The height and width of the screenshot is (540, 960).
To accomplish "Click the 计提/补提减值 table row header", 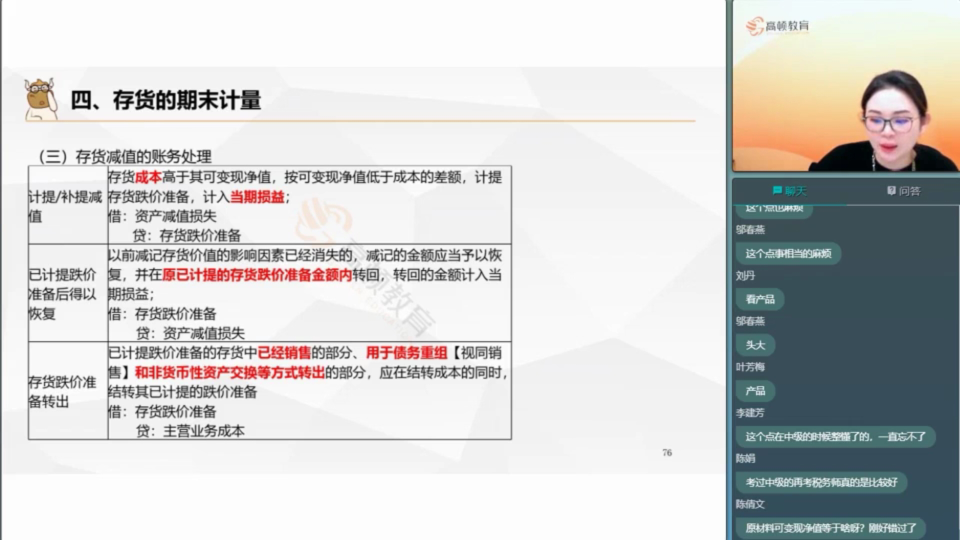I will tap(64, 204).
